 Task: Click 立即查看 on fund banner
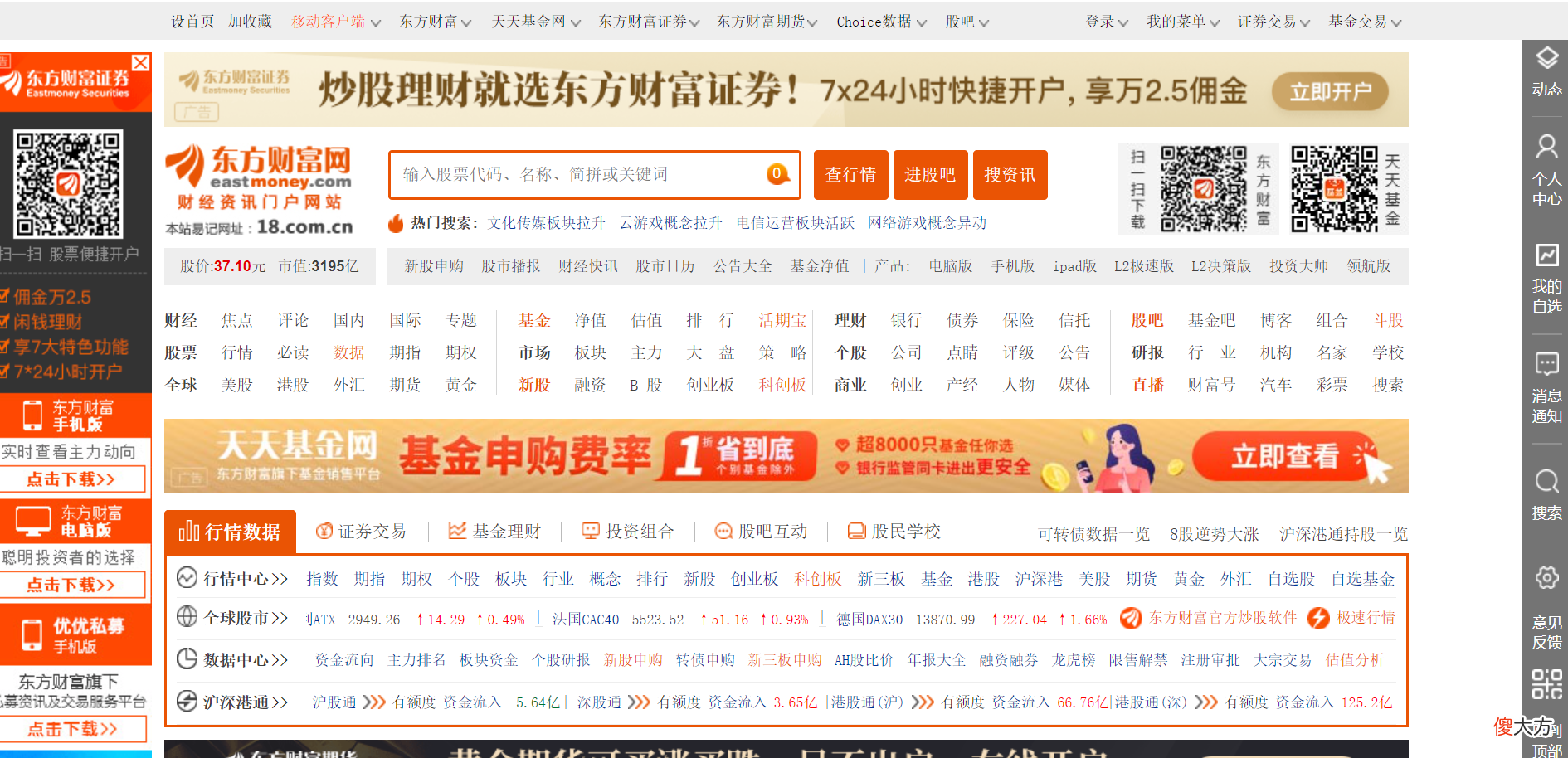(1286, 456)
